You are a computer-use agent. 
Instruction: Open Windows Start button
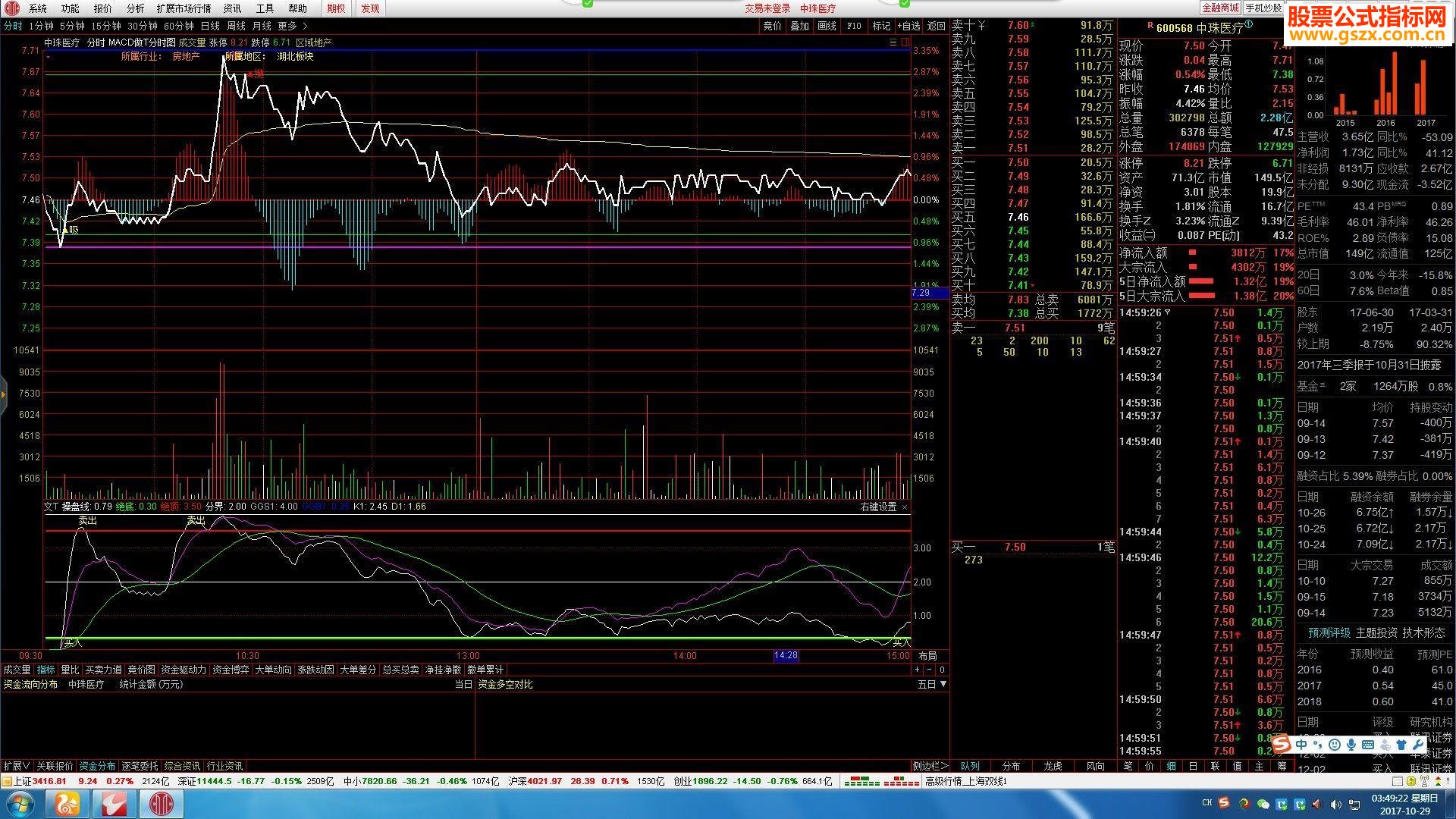[20, 804]
